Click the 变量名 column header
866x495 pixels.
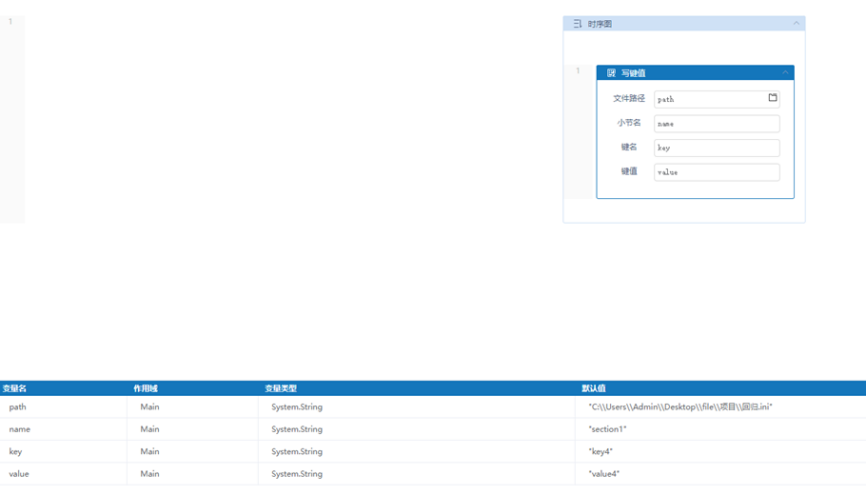[x=15, y=388]
